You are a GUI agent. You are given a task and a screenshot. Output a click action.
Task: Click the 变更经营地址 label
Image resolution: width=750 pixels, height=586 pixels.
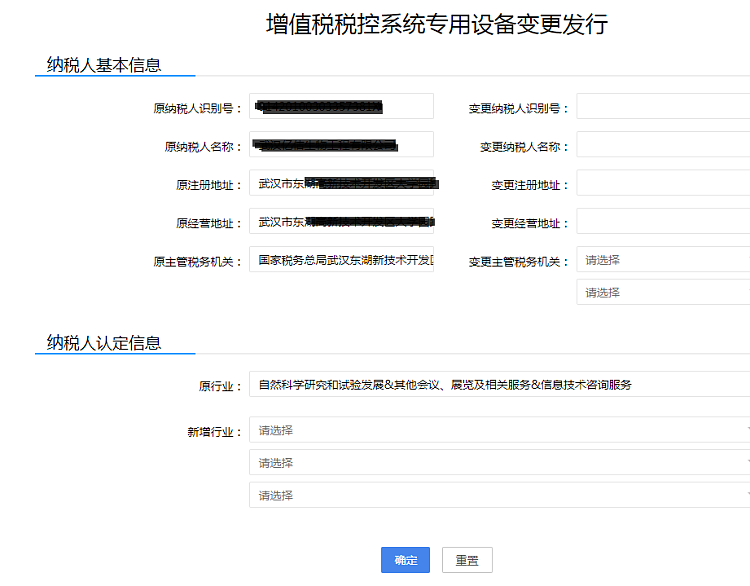point(530,223)
